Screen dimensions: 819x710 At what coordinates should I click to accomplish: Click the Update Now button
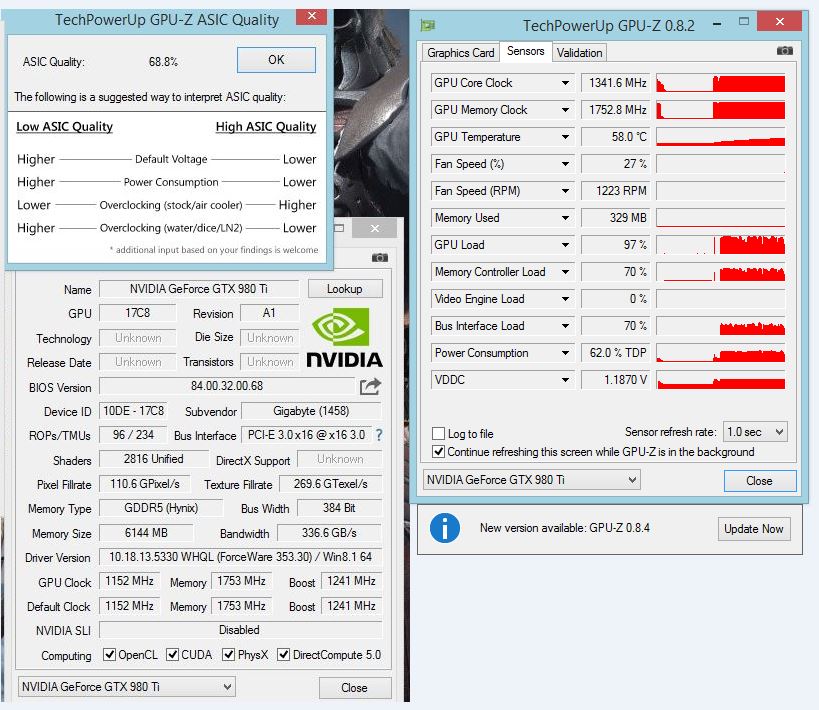tap(753, 529)
